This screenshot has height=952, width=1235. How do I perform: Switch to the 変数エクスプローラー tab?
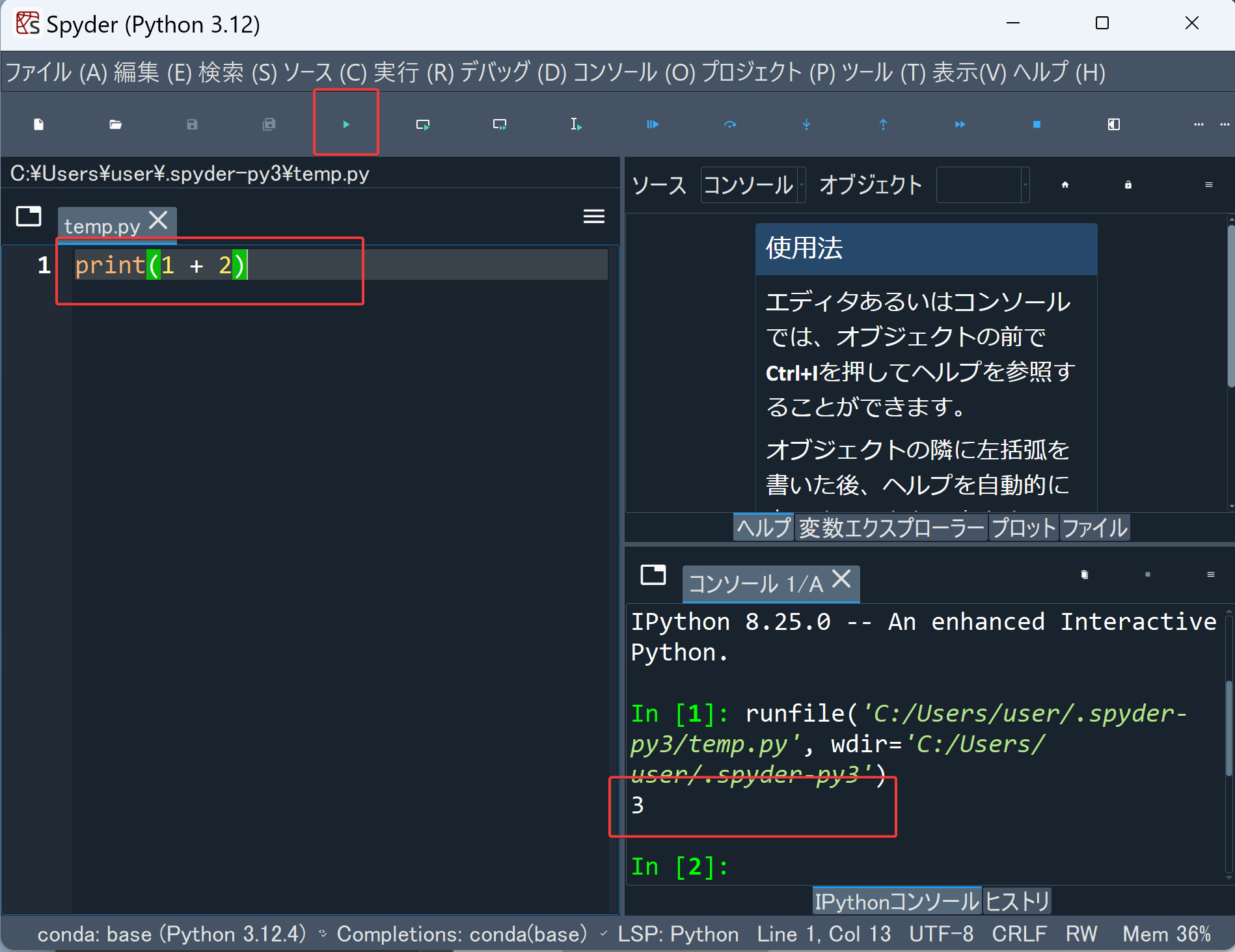pyautogui.click(x=891, y=528)
